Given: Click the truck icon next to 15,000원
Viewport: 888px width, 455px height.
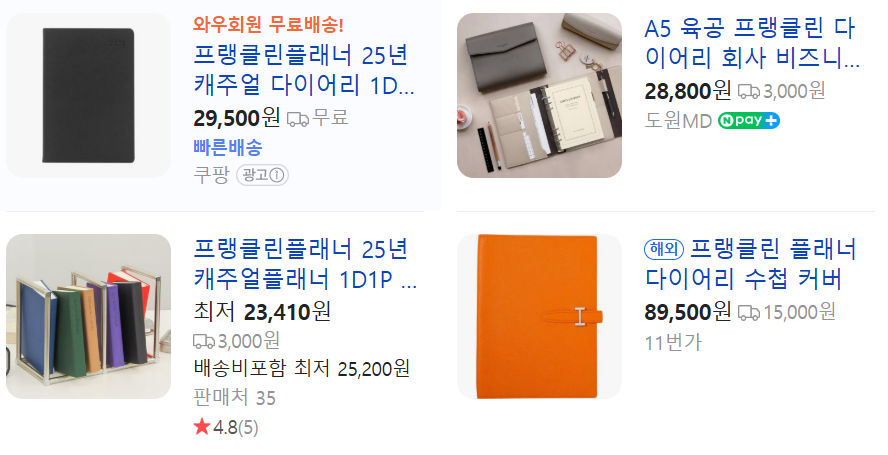Looking at the screenshot, I should click(749, 313).
